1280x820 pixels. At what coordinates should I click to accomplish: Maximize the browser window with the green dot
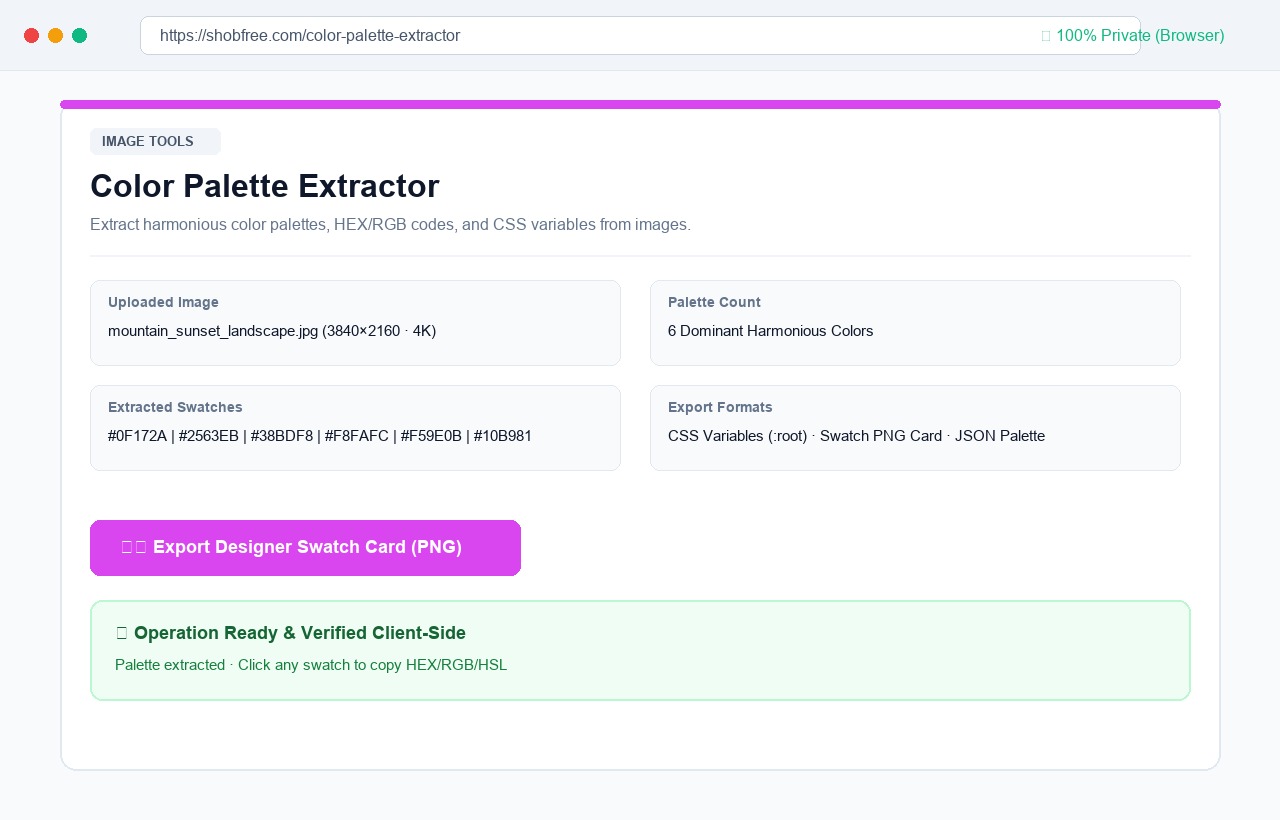[79, 36]
